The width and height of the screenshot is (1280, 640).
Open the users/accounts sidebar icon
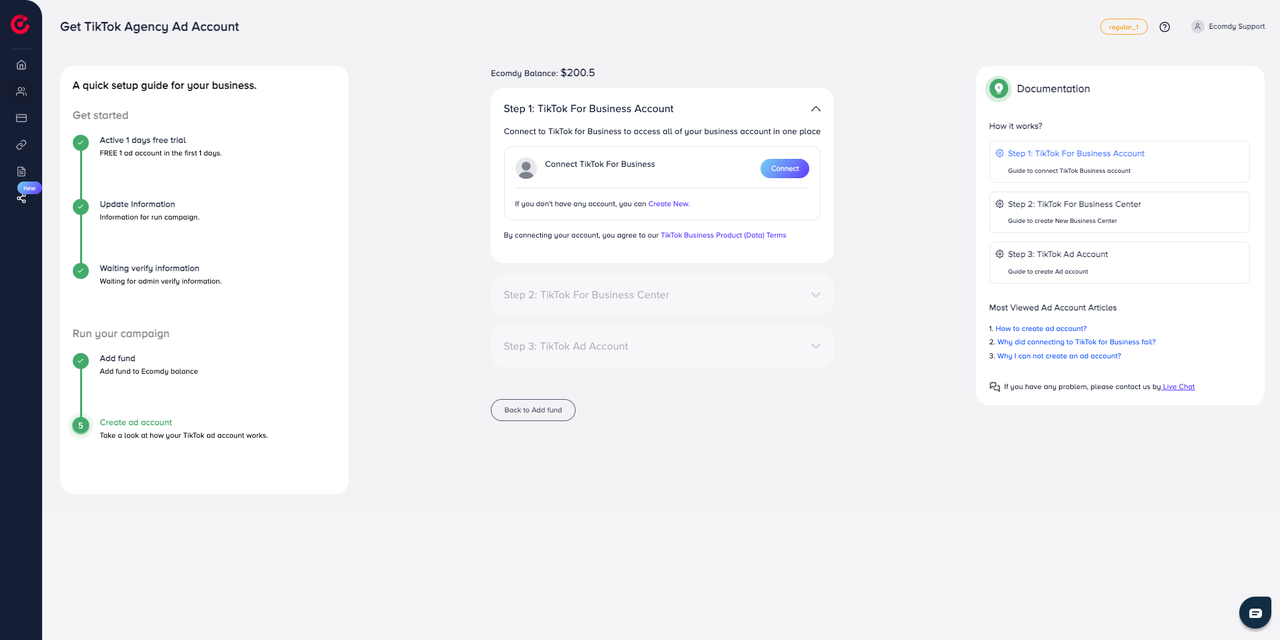[21, 91]
